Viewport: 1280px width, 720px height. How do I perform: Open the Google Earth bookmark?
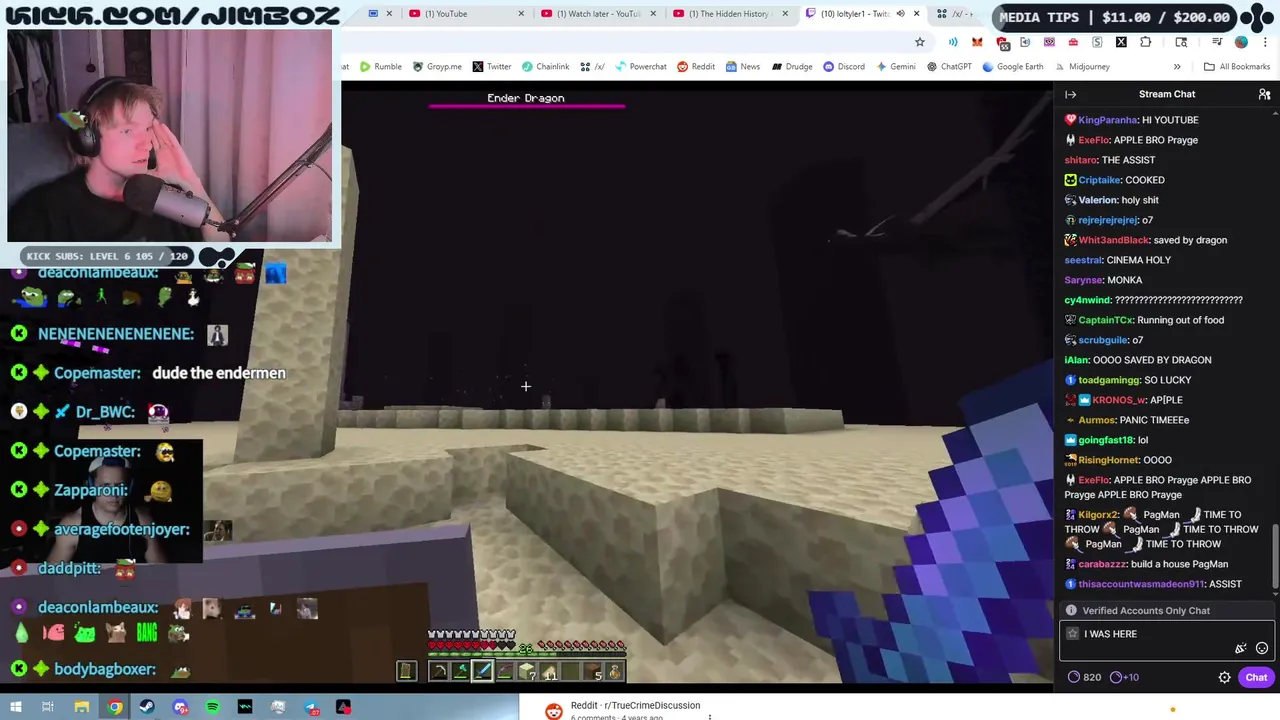coord(1013,67)
